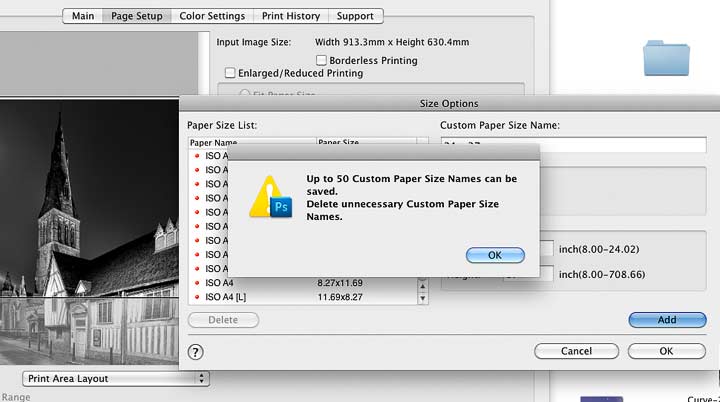Dismiss the alert with its OK button

tap(495, 255)
